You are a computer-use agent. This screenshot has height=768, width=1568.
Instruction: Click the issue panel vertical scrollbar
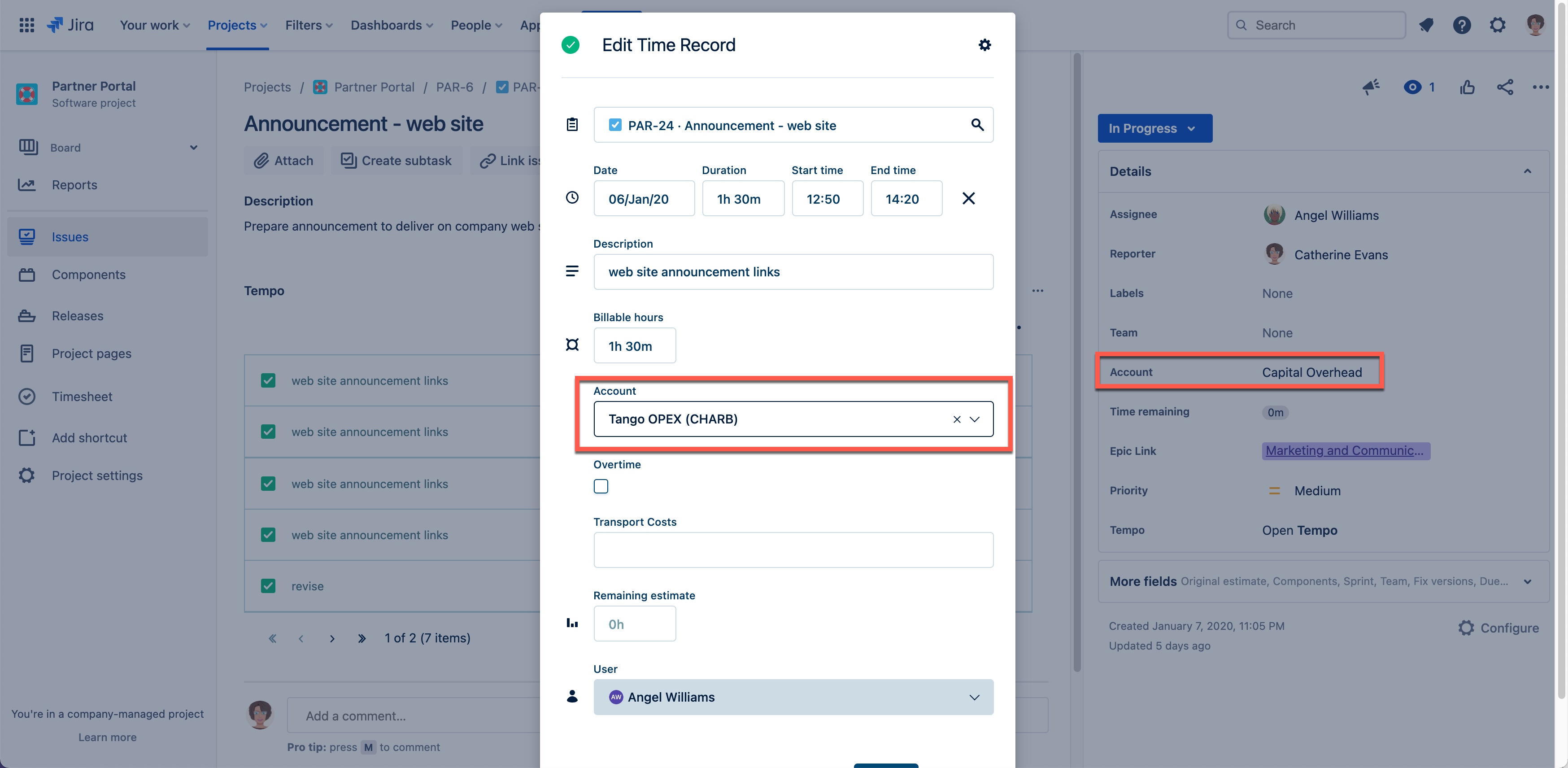coord(1077,362)
